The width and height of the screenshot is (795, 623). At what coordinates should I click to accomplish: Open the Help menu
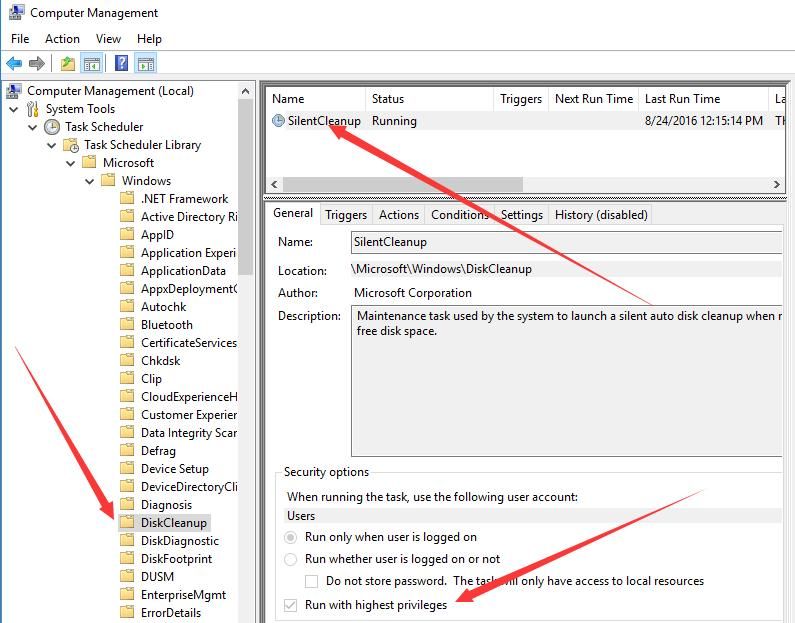point(149,39)
